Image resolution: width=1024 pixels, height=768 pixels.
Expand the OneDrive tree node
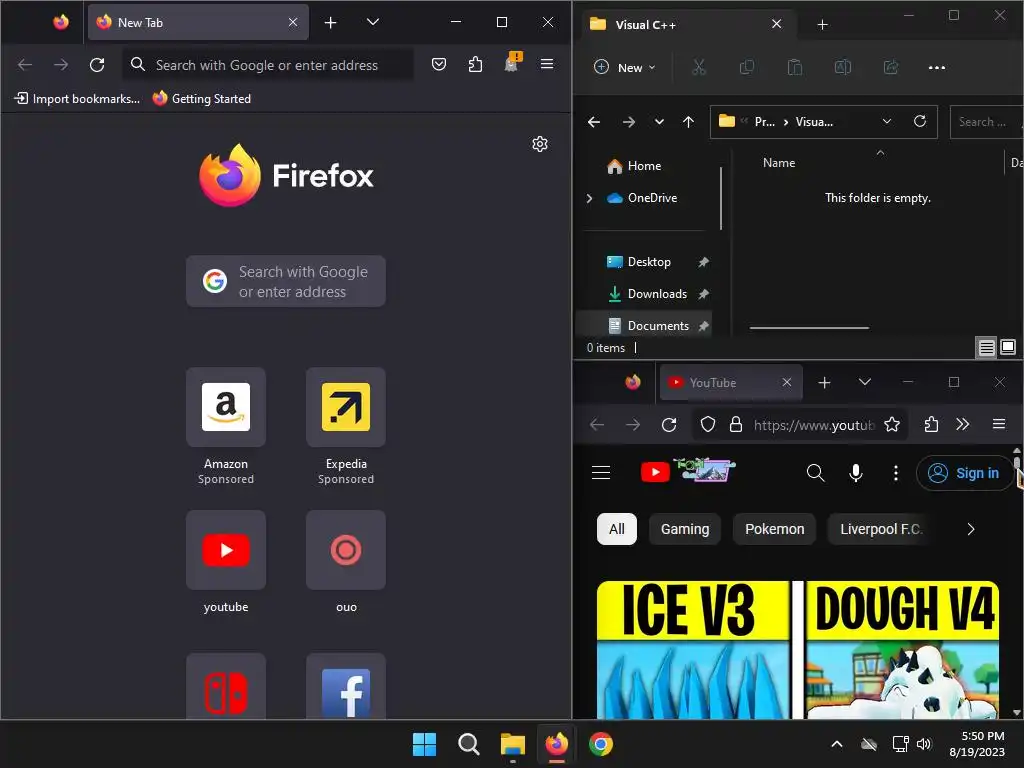click(589, 198)
